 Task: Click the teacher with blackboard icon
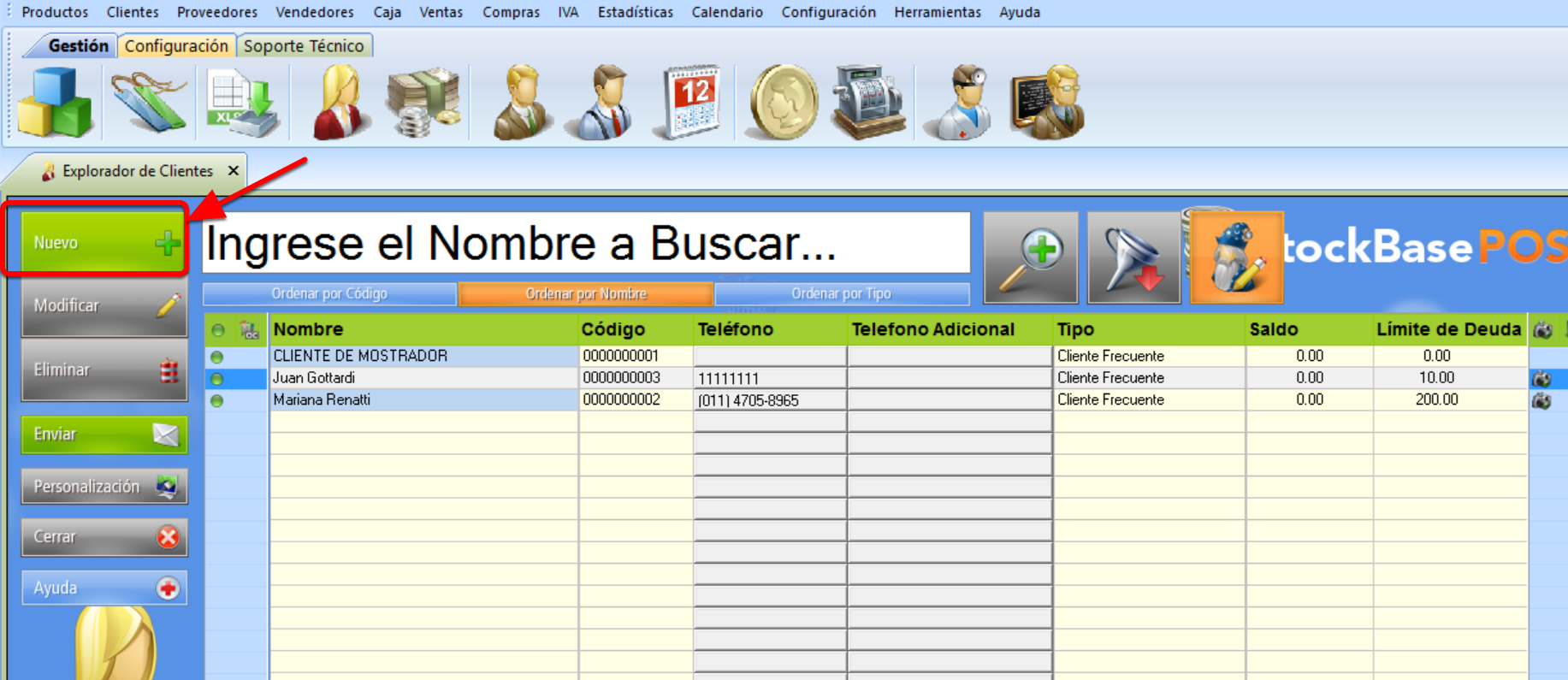(1048, 102)
